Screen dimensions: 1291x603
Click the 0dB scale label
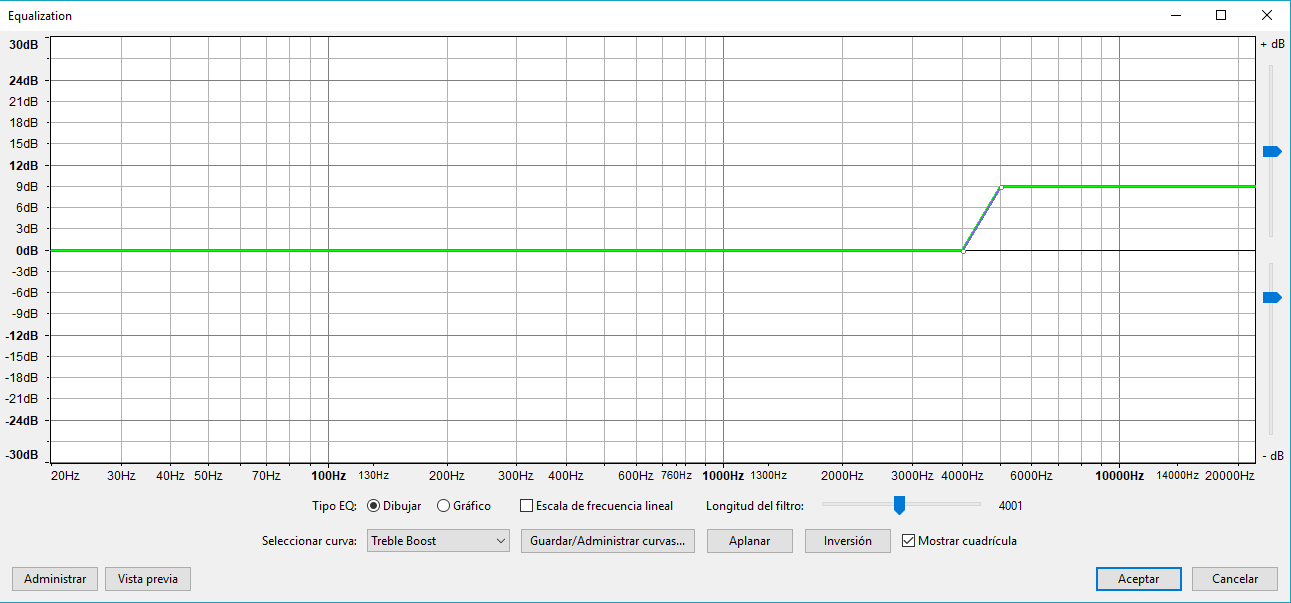(27, 251)
